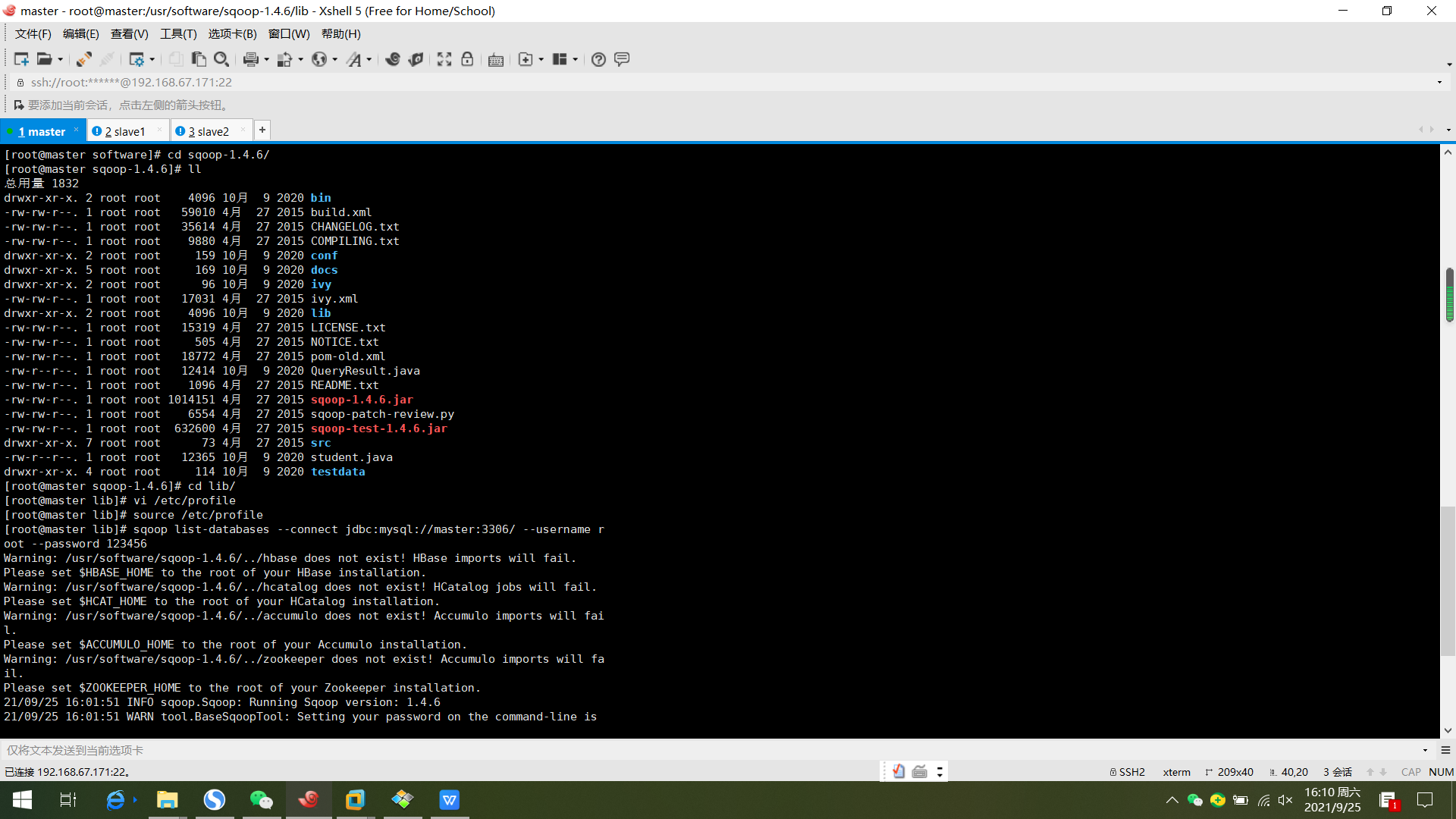Toggle fullscreen mode icon
The image size is (1456, 819).
click(444, 59)
